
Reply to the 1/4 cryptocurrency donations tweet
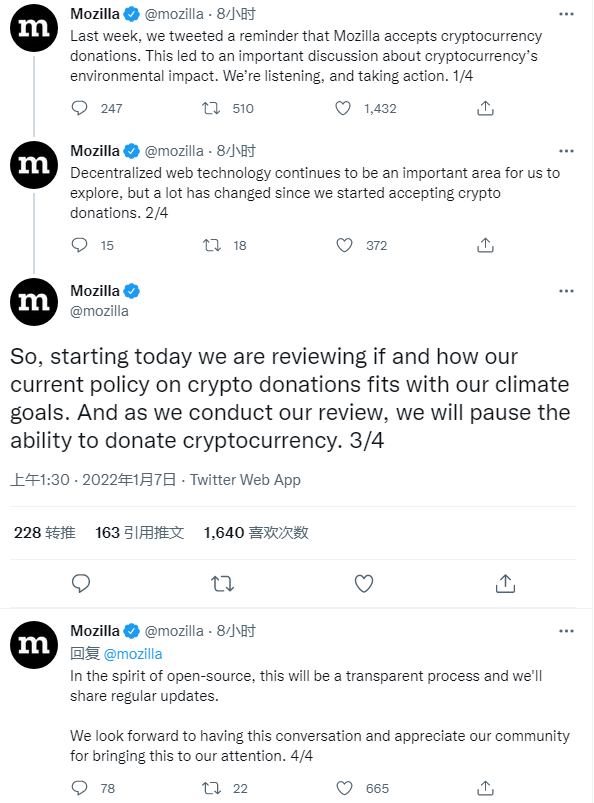tap(79, 108)
